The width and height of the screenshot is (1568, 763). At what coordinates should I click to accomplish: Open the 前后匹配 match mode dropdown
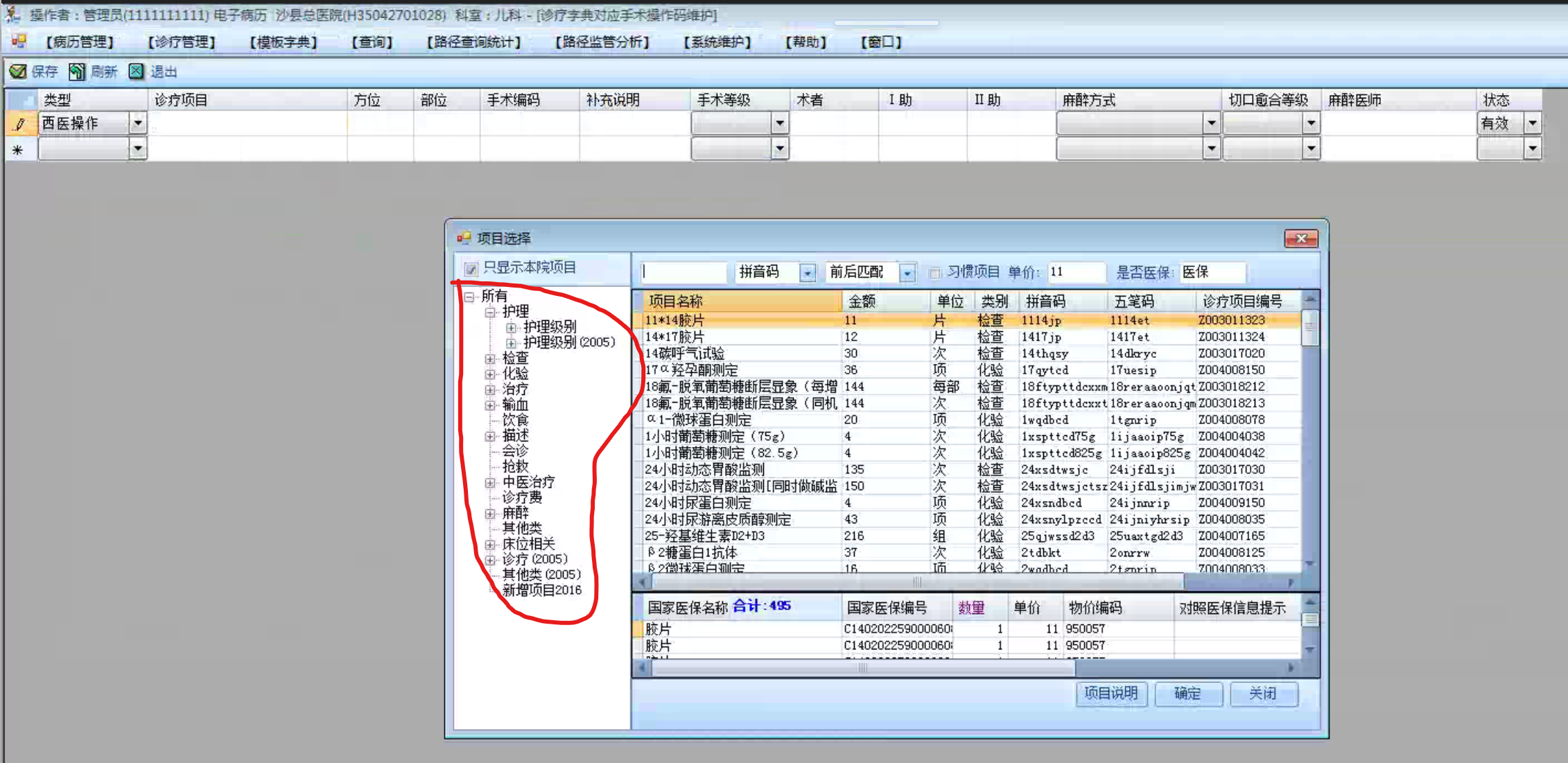tap(907, 273)
